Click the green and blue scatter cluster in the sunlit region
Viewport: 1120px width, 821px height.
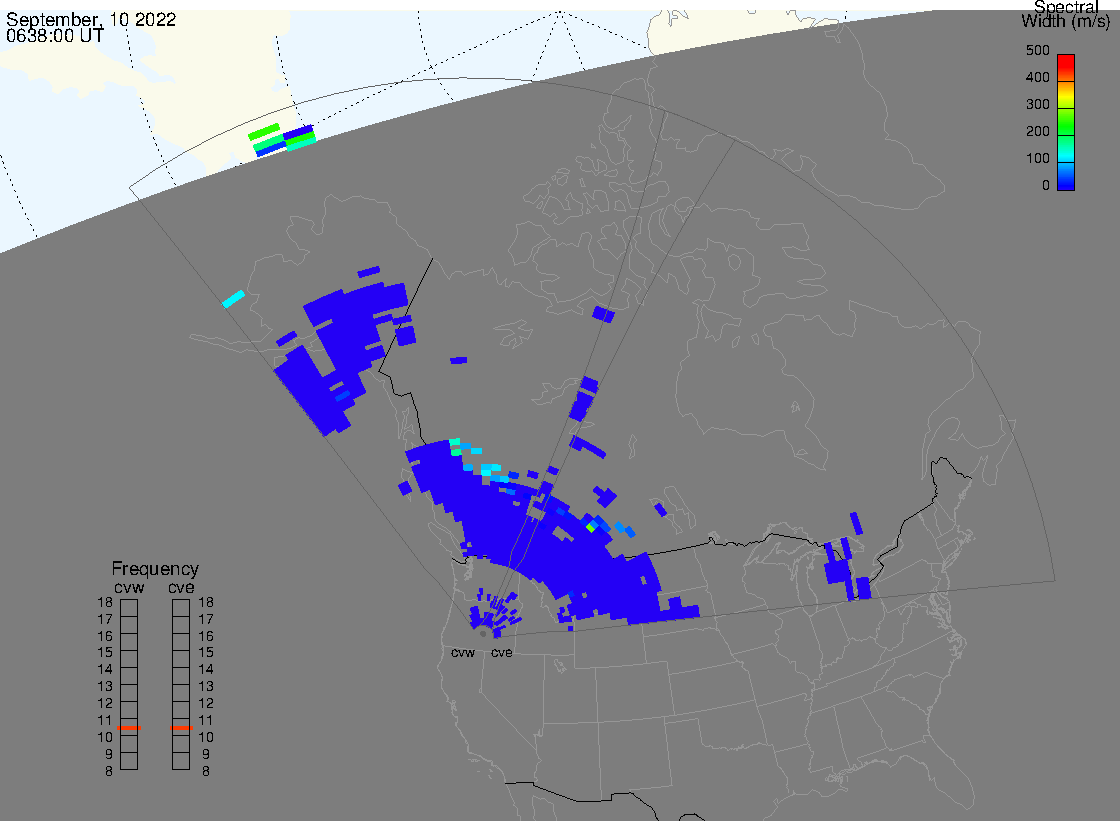click(x=282, y=139)
